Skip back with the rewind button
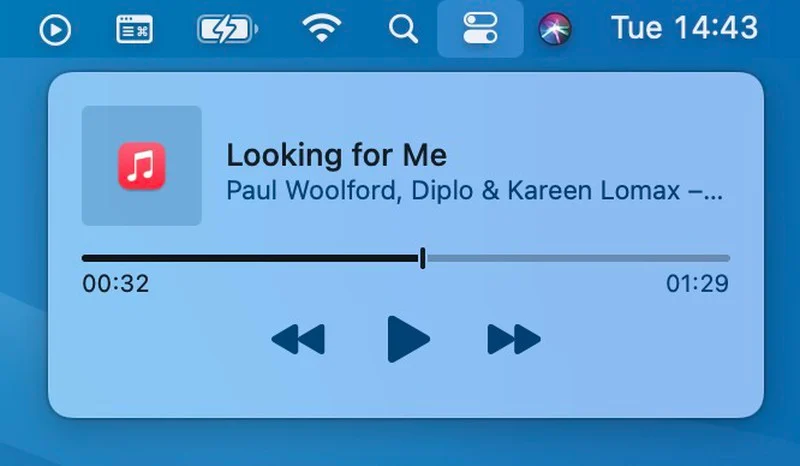800x466 pixels. [298, 339]
